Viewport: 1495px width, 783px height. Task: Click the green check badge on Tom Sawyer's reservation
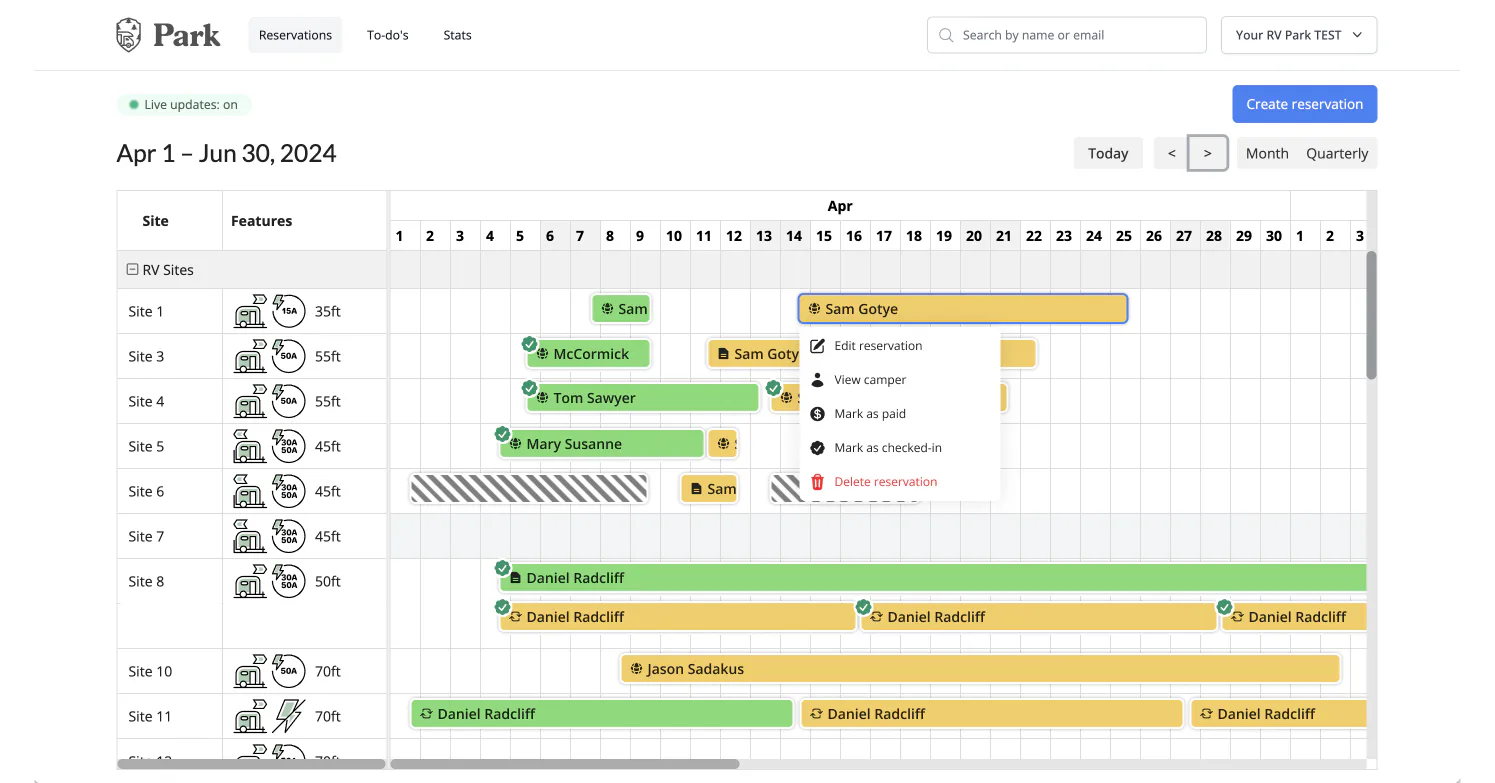[530, 389]
